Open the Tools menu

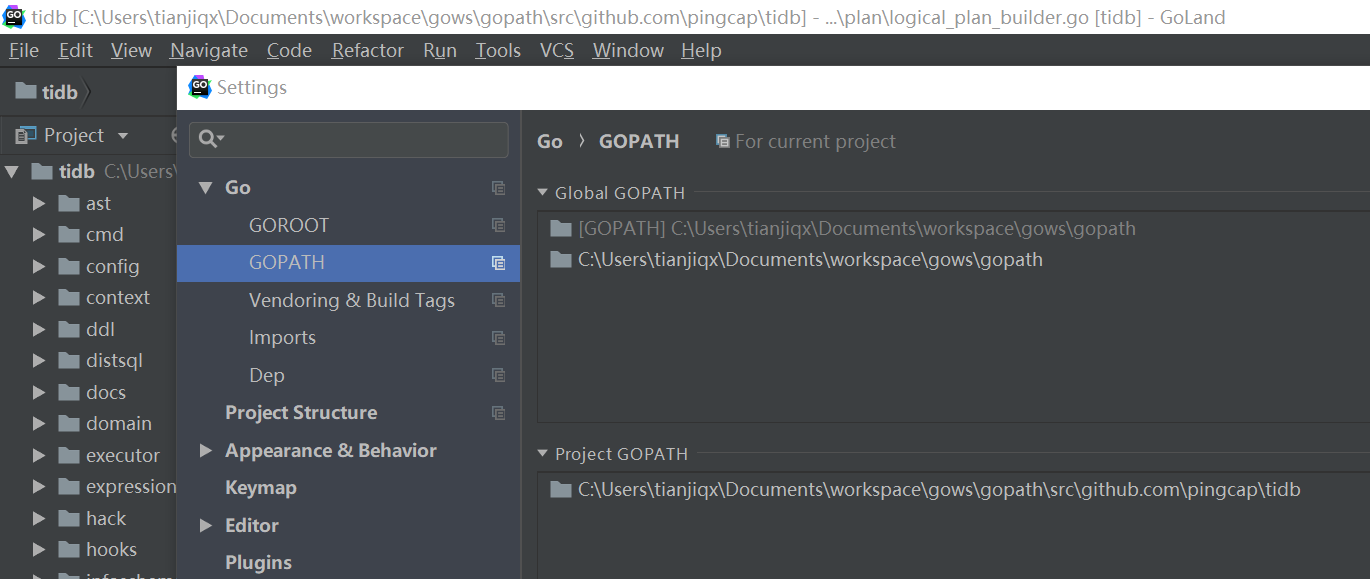[x=498, y=50]
